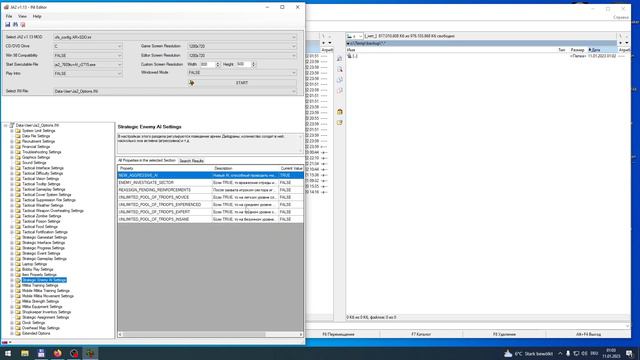Open the Windowed Mode dropdown
The image size is (640, 360).
pyautogui.click(x=242, y=73)
